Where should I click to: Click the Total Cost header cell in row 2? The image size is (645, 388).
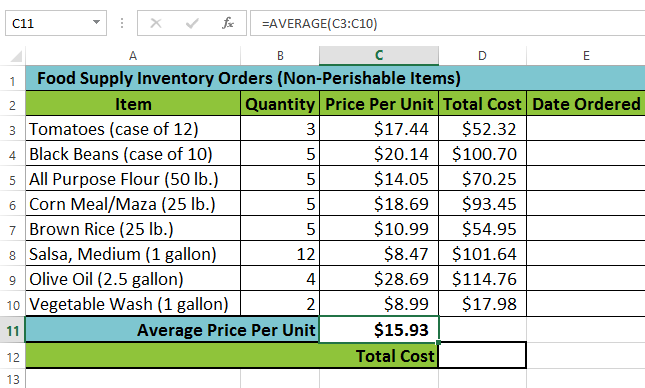(x=483, y=104)
